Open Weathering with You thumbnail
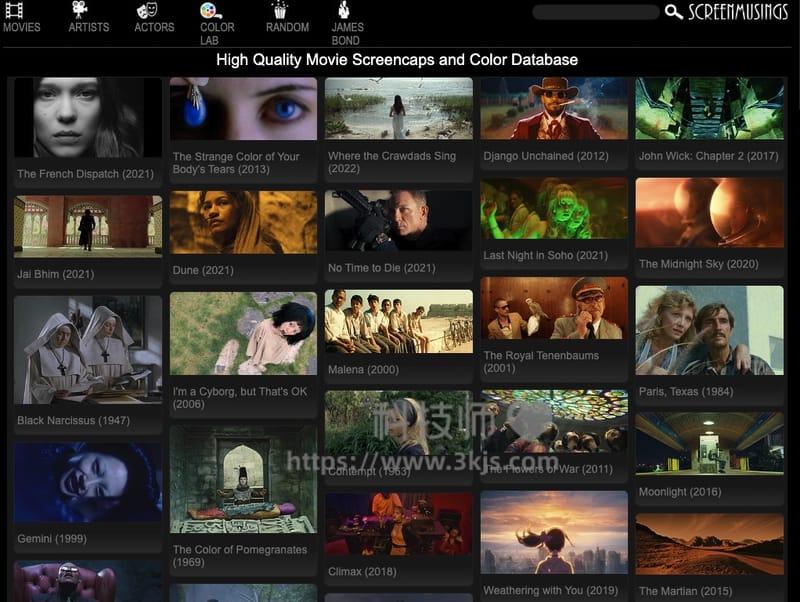This screenshot has width=800, height=602. point(554,533)
